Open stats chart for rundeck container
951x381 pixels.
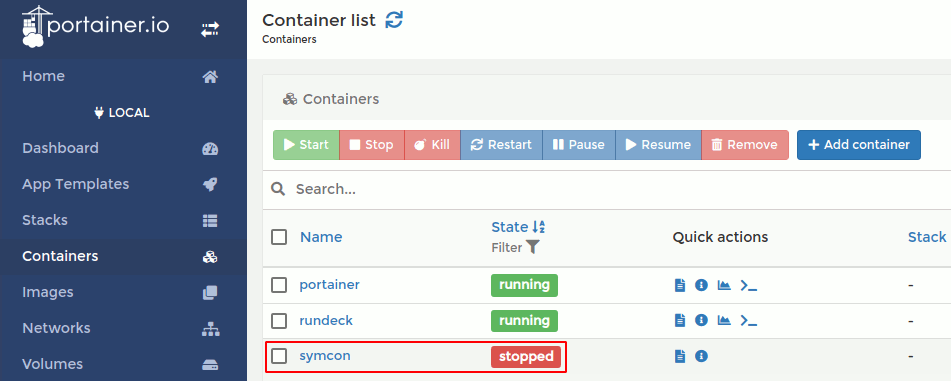point(724,320)
